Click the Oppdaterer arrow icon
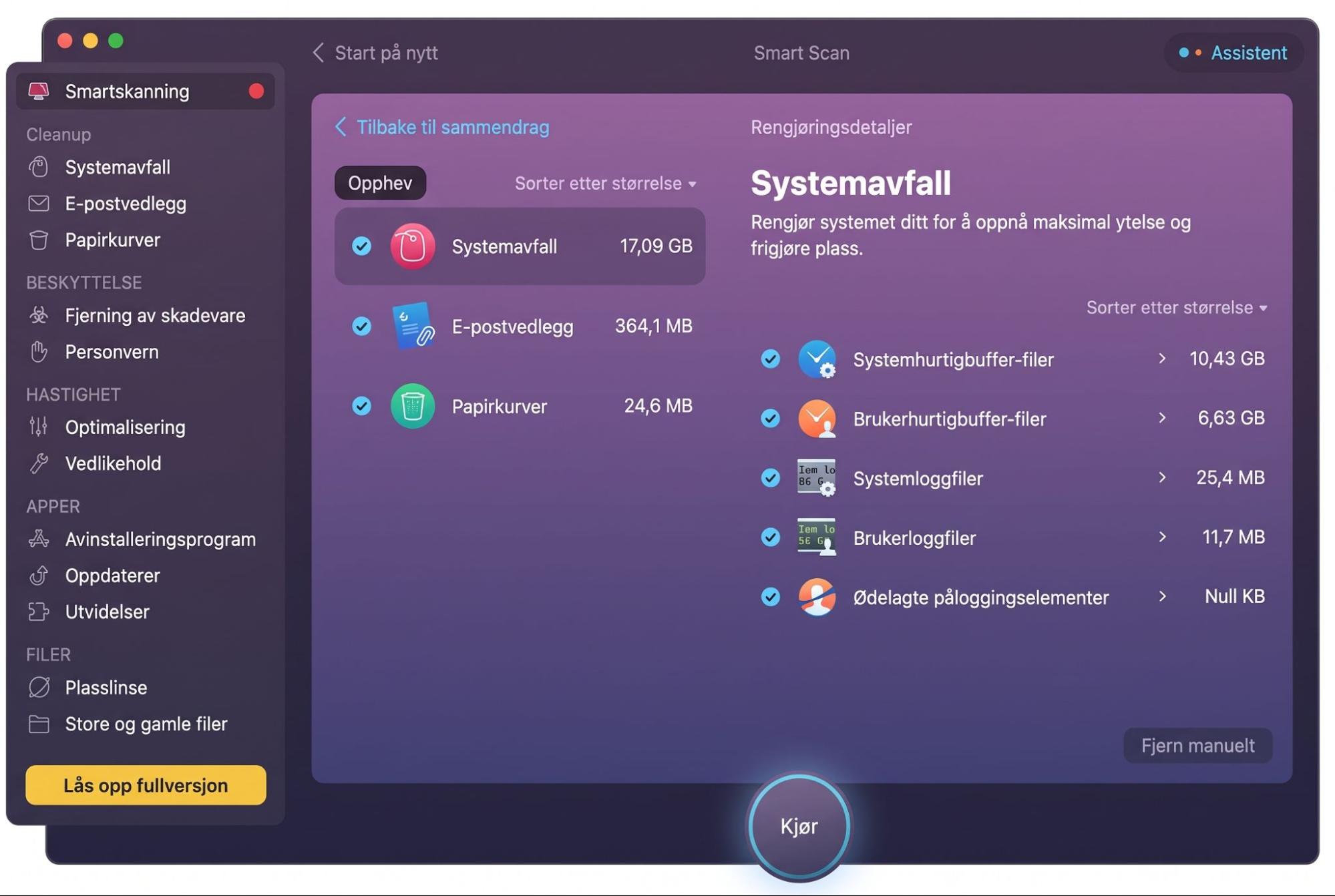Image resolution: width=1335 pixels, height=896 pixels. tap(39, 575)
